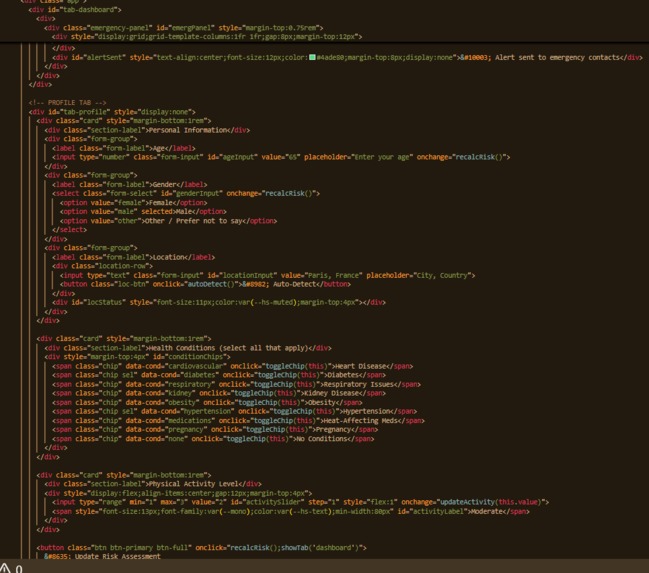
Task: Click the PROFILE TAB comment line
Action: [x=67, y=103]
